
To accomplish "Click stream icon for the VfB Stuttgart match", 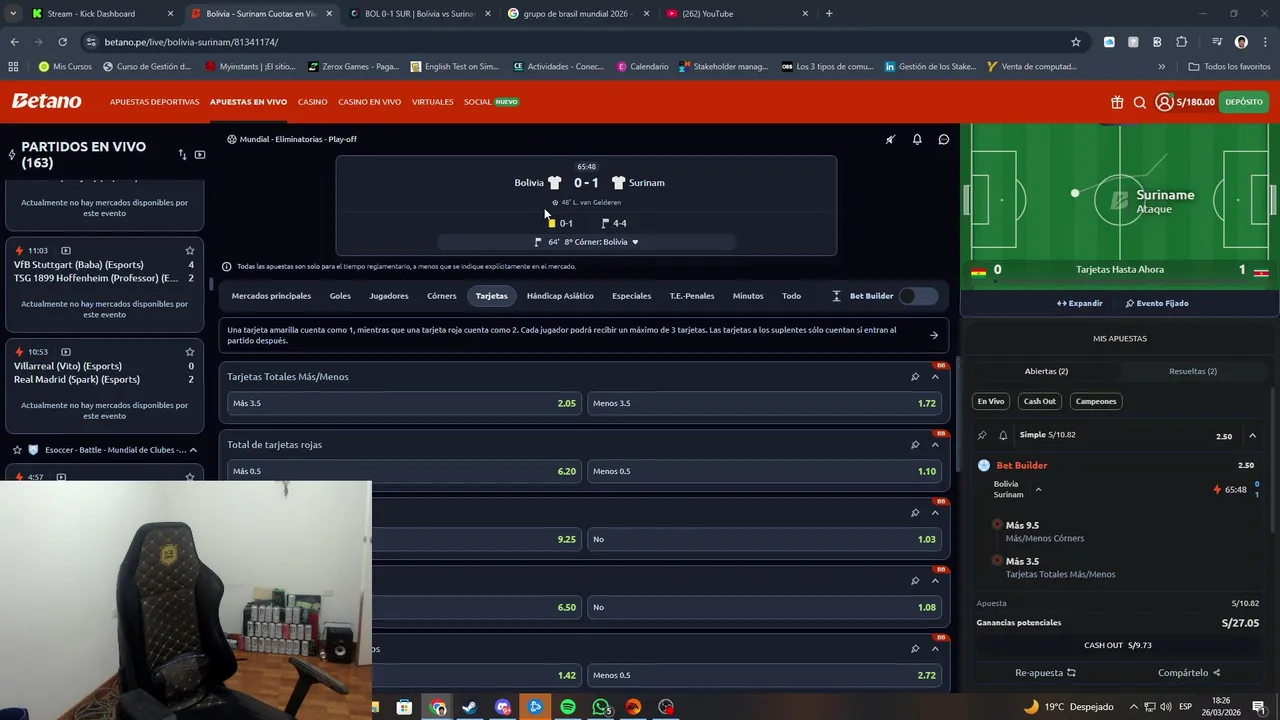I will (66, 251).
